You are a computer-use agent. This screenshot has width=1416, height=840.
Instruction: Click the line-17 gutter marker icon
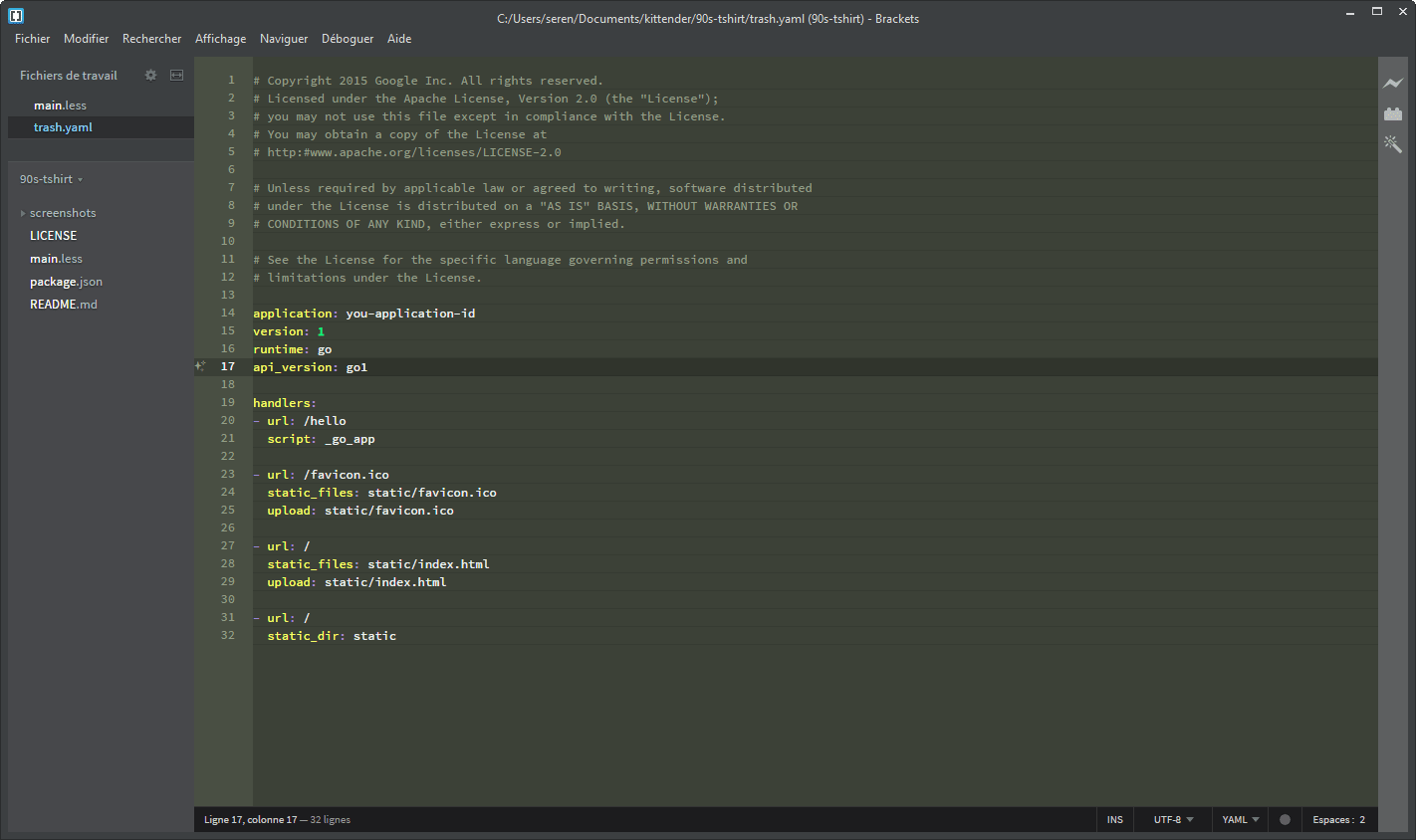click(x=200, y=366)
